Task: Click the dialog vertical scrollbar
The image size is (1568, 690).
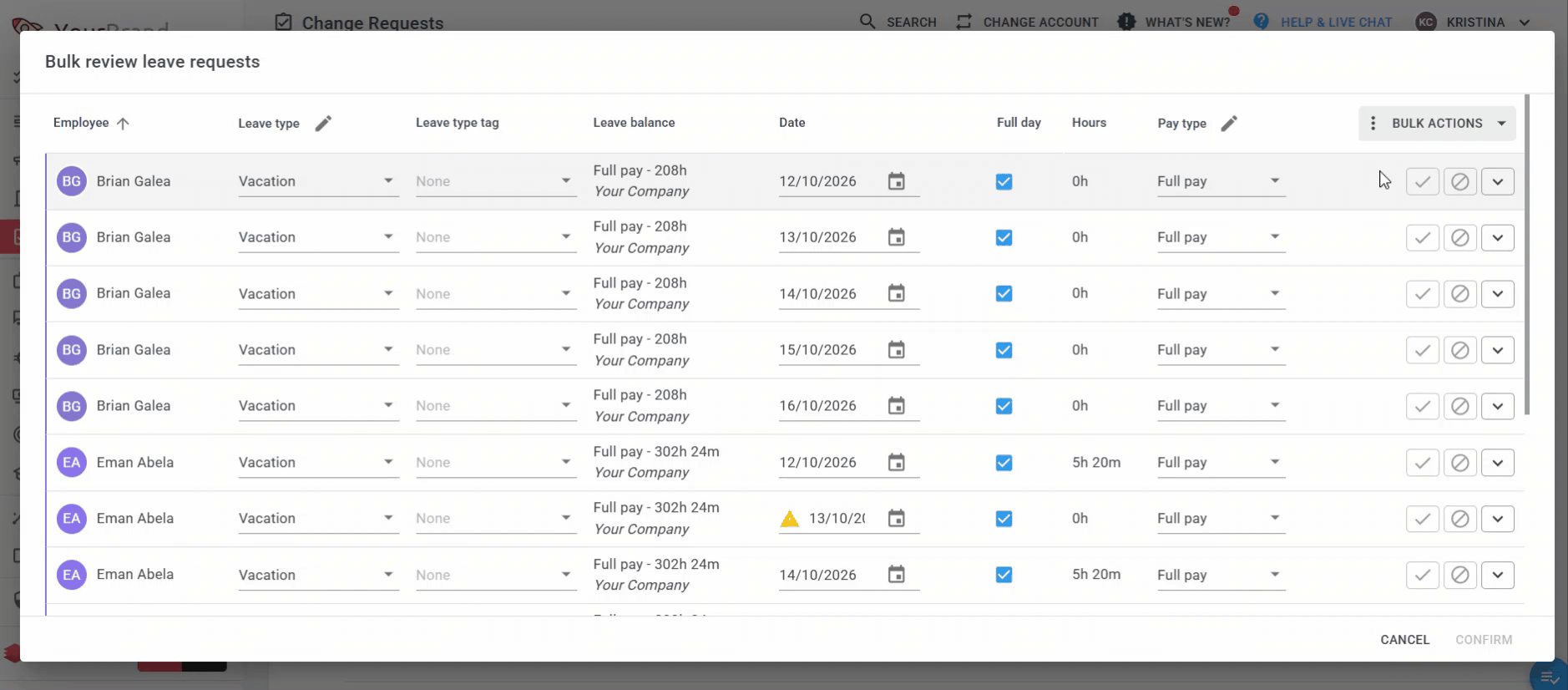Action: click(x=1527, y=254)
